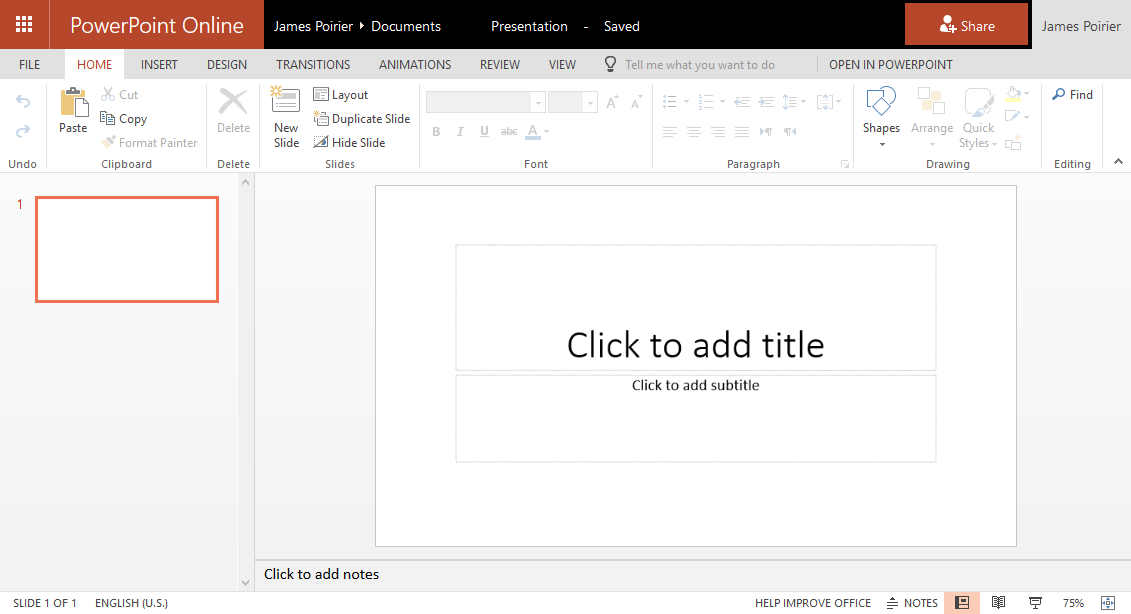
Task: Open the line spacing dropdown
Action: [x=794, y=102]
